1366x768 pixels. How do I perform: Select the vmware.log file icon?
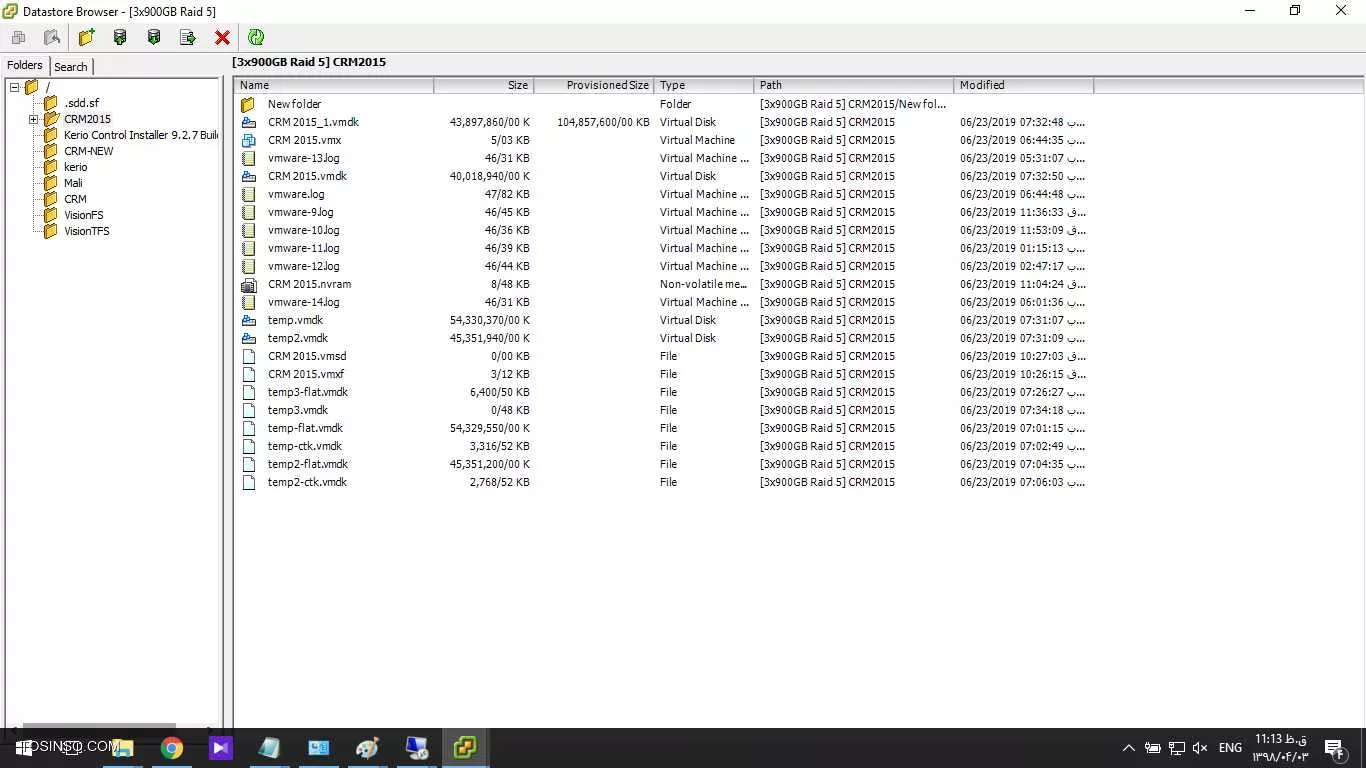pos(249,194)
